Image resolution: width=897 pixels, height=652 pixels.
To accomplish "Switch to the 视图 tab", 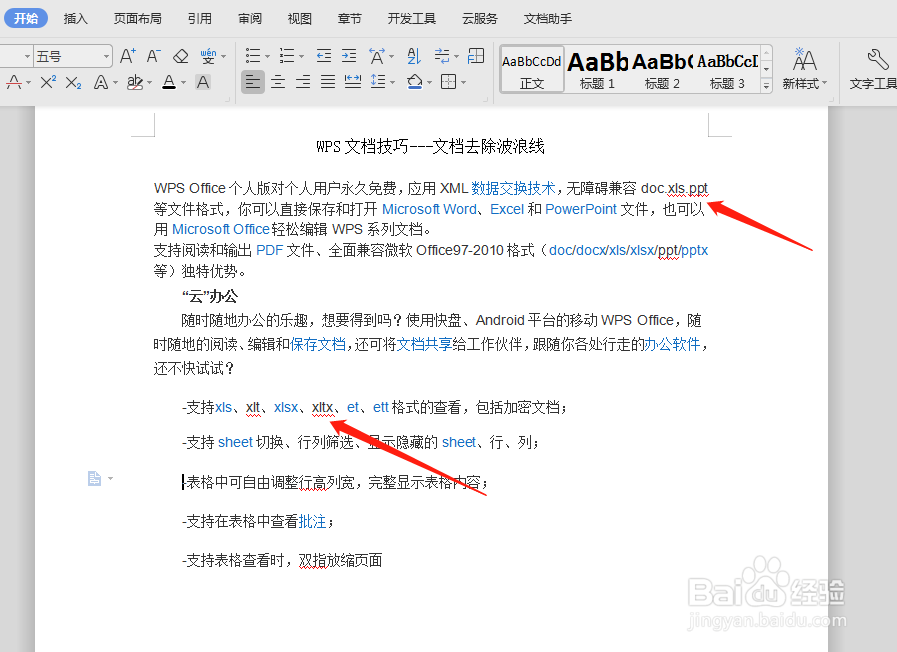I will 300,19.
